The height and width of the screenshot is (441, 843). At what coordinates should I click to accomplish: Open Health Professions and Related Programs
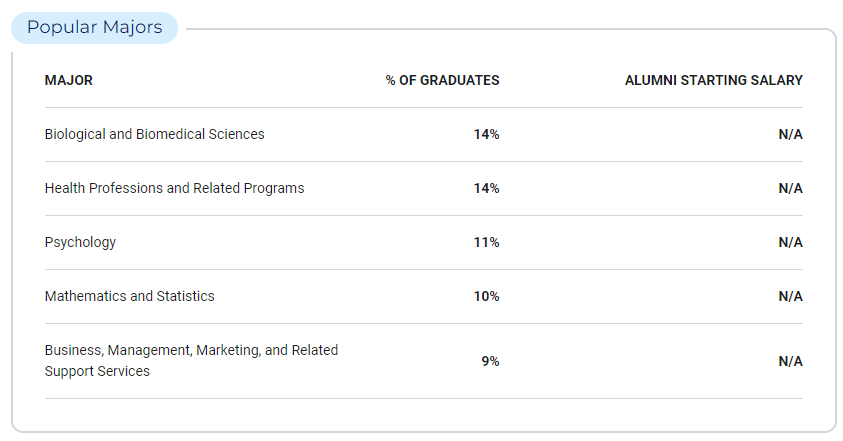[x=174, y=188]
